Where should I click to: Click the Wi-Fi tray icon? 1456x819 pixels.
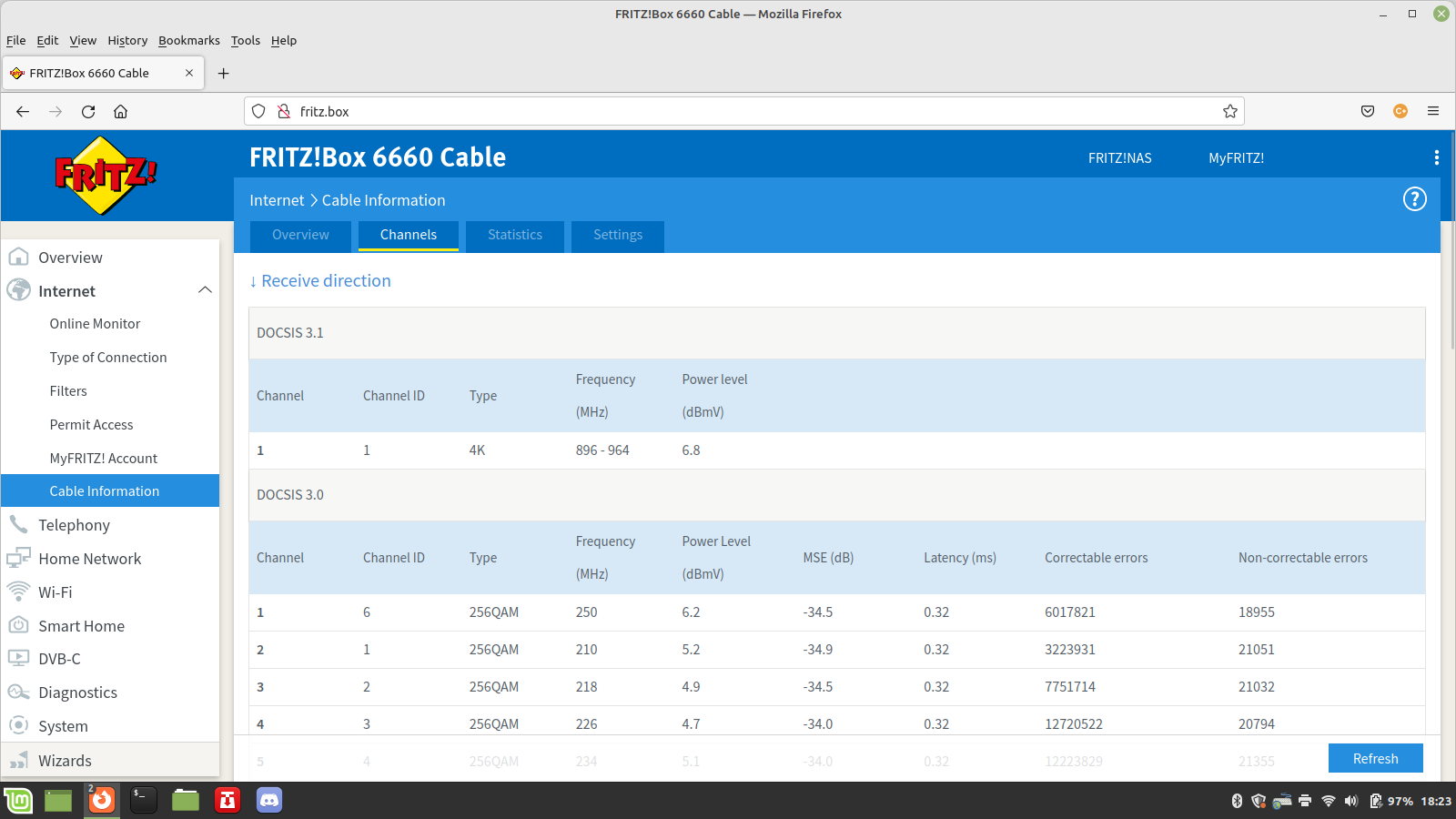pos(1328,801)
